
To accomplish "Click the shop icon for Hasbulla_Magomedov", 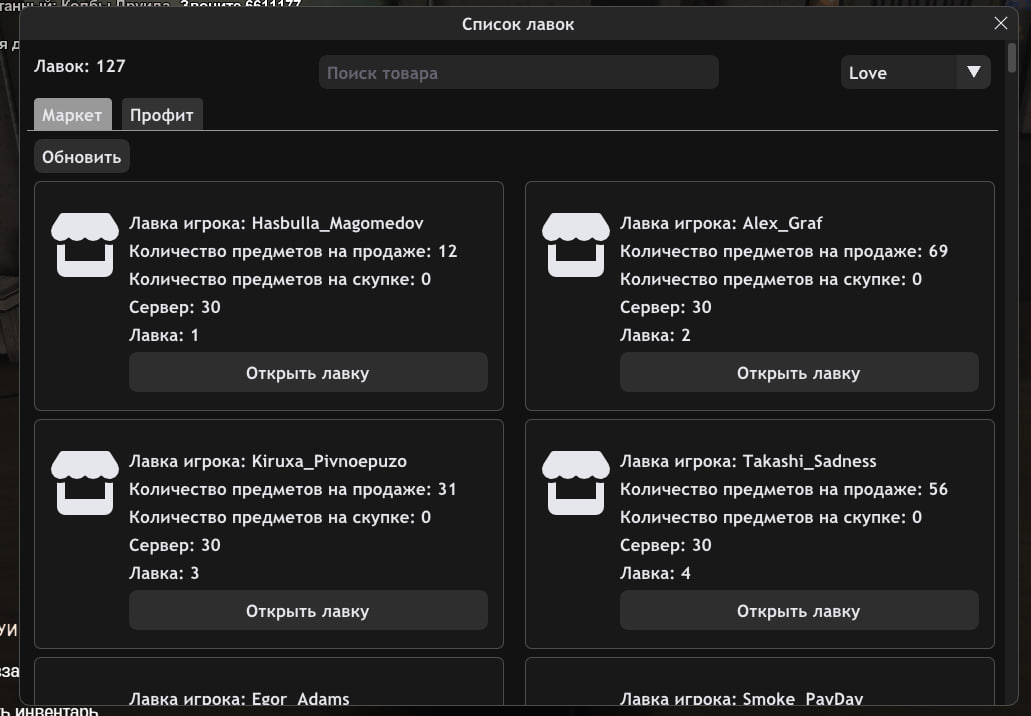I will tap(84, 244).
